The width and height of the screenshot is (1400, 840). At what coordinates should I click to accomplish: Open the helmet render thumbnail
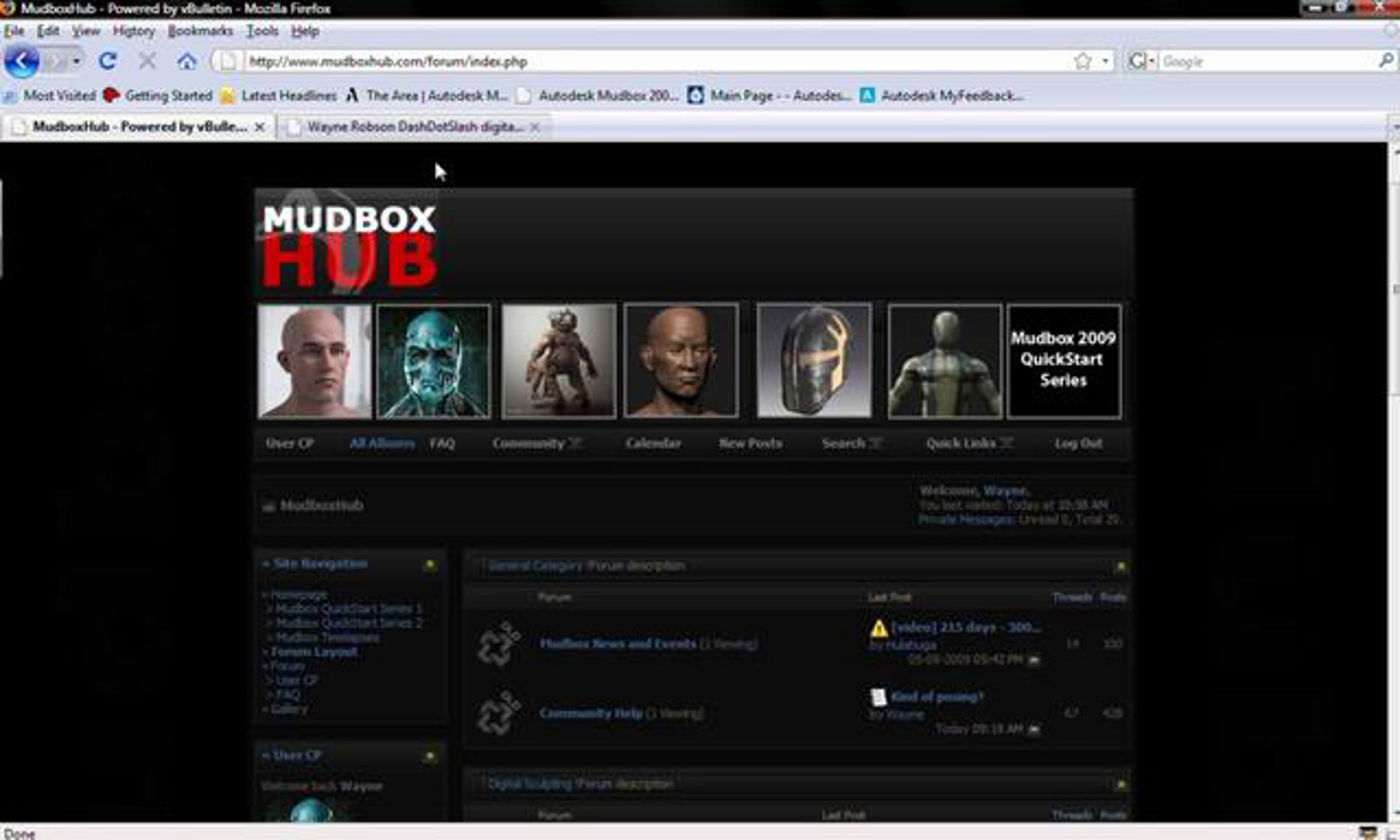point(814,360)
